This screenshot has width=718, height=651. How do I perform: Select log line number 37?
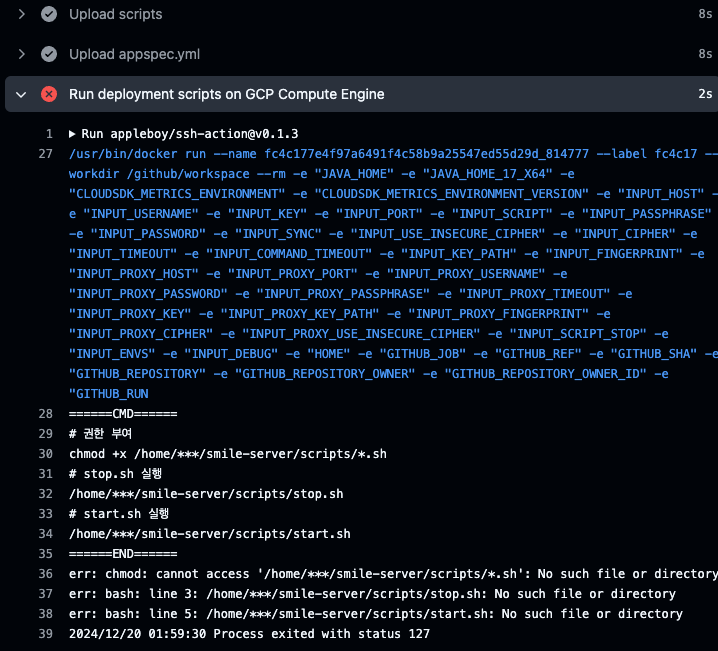click(46, 594)
